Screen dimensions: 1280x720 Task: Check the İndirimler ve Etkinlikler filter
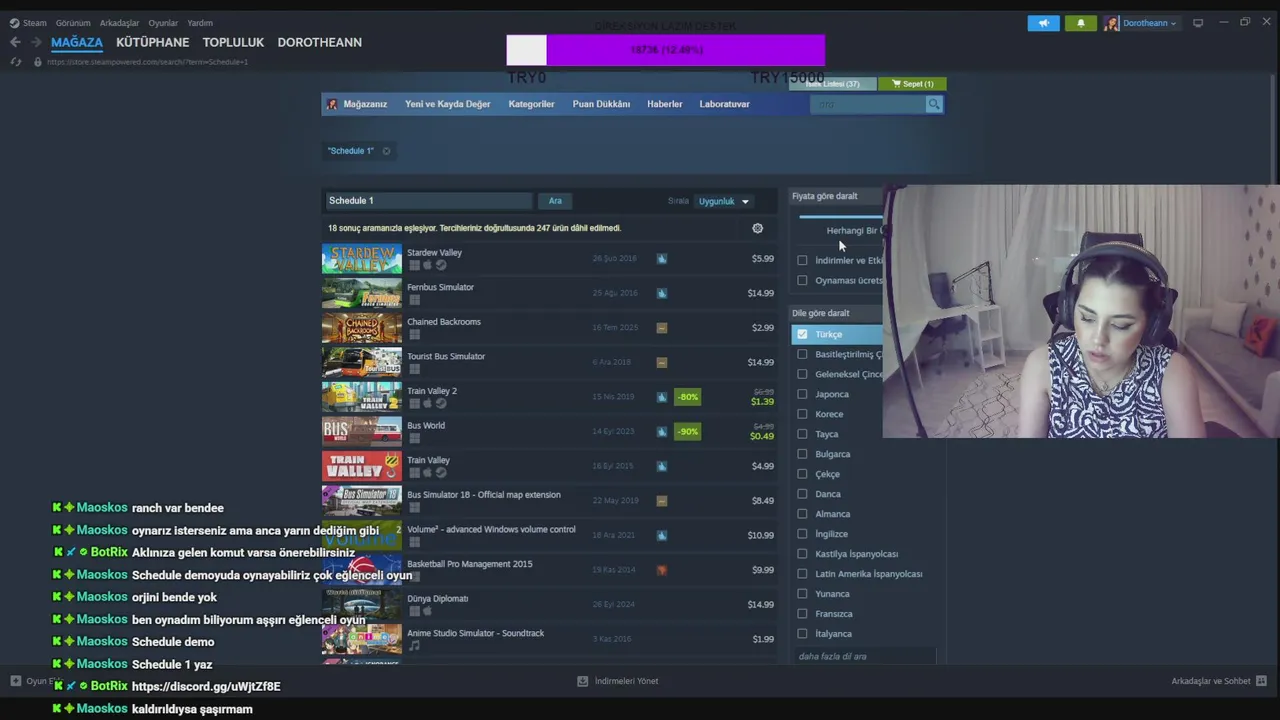802,260
